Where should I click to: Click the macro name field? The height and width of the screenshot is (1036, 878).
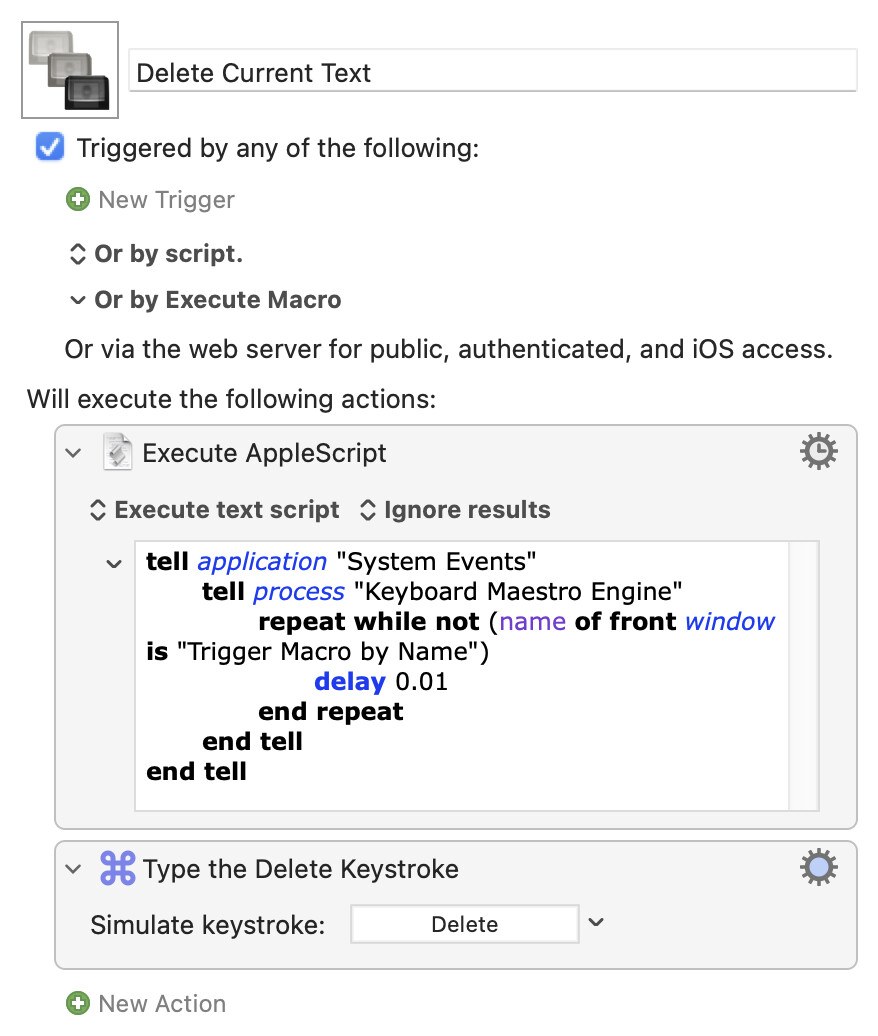pos(493,72)
